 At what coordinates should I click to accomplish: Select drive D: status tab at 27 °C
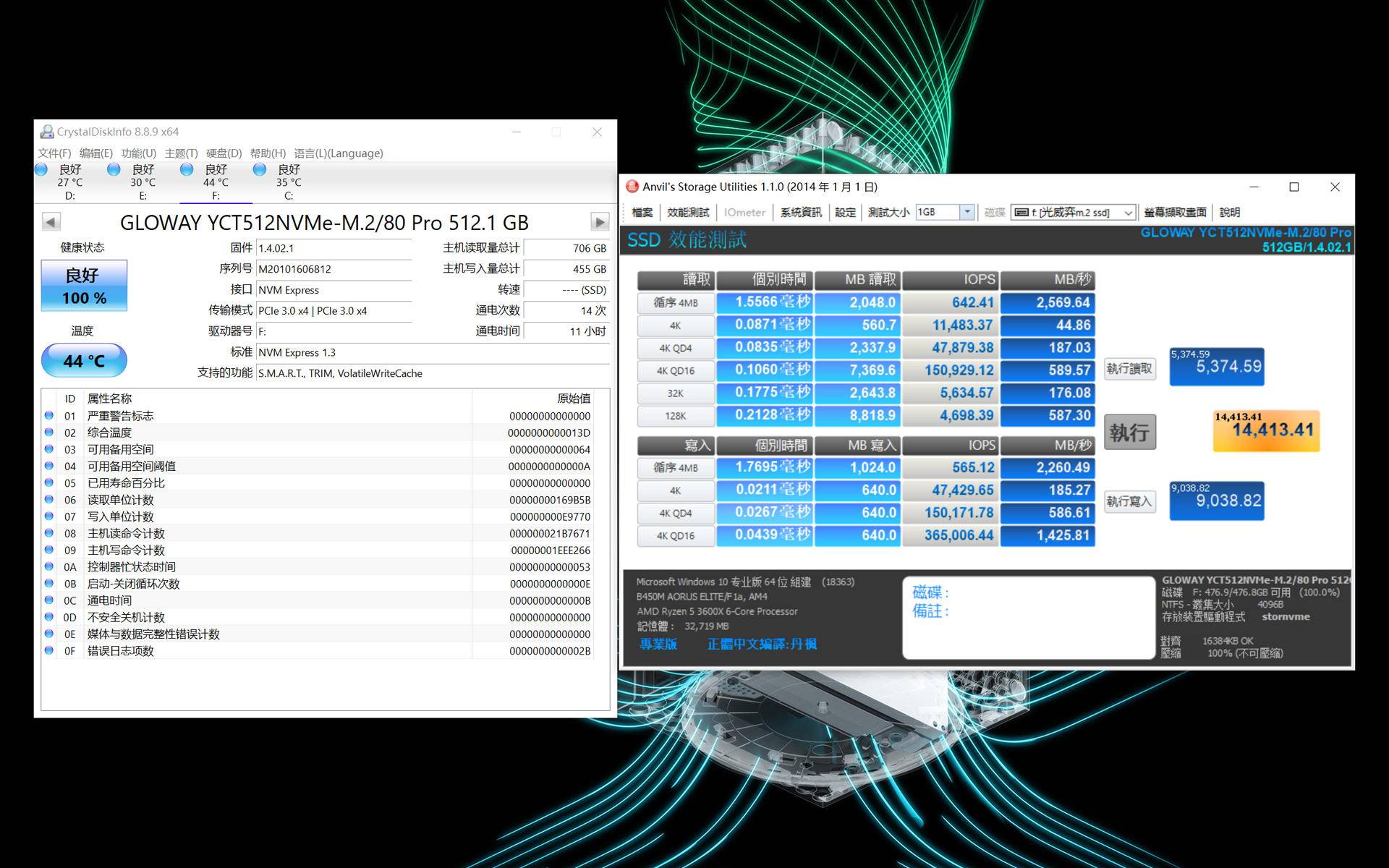69,182
